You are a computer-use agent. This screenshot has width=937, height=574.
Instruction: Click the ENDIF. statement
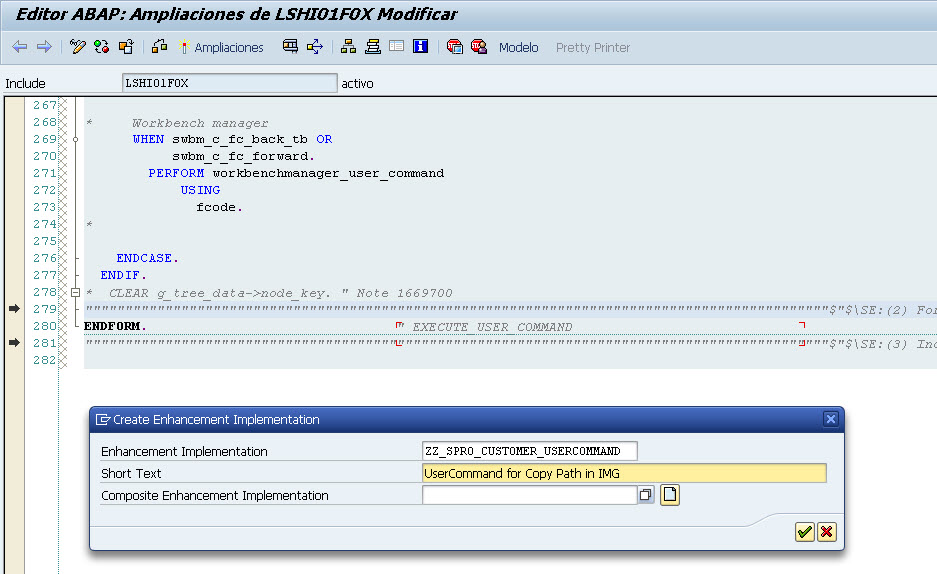coord(124,275)
